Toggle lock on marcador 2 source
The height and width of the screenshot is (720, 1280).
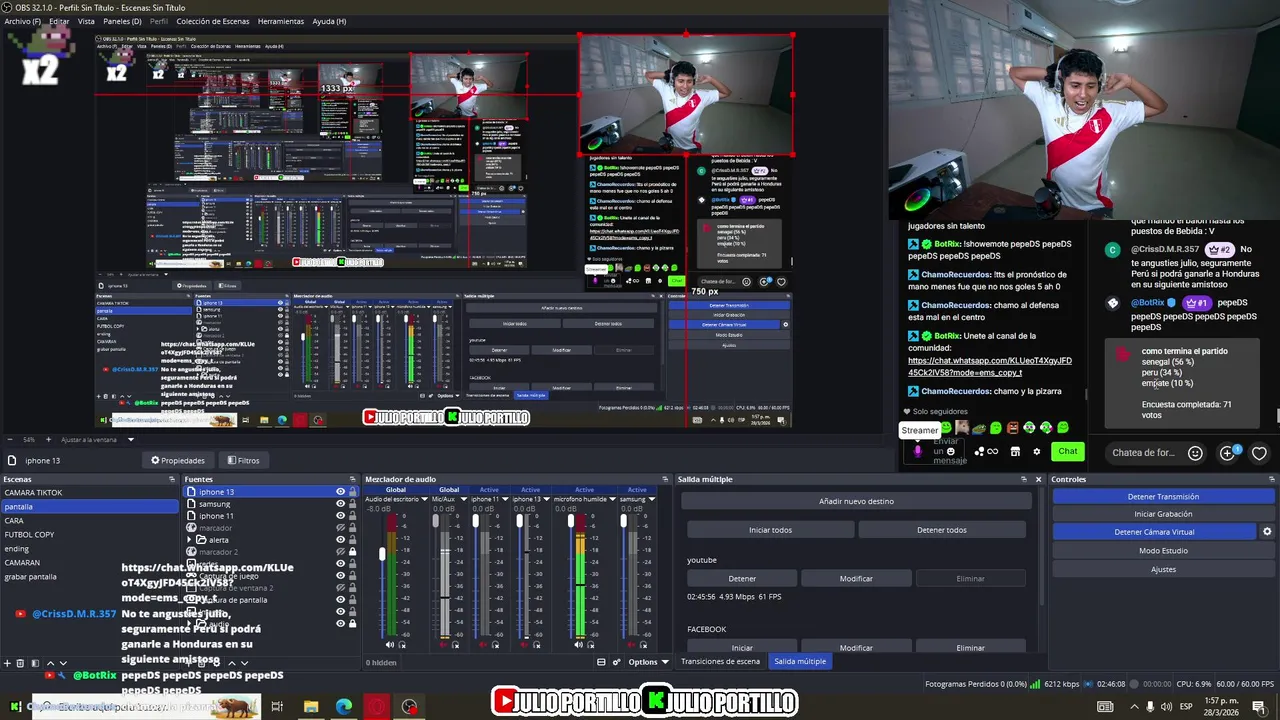(x=352, y=552)
